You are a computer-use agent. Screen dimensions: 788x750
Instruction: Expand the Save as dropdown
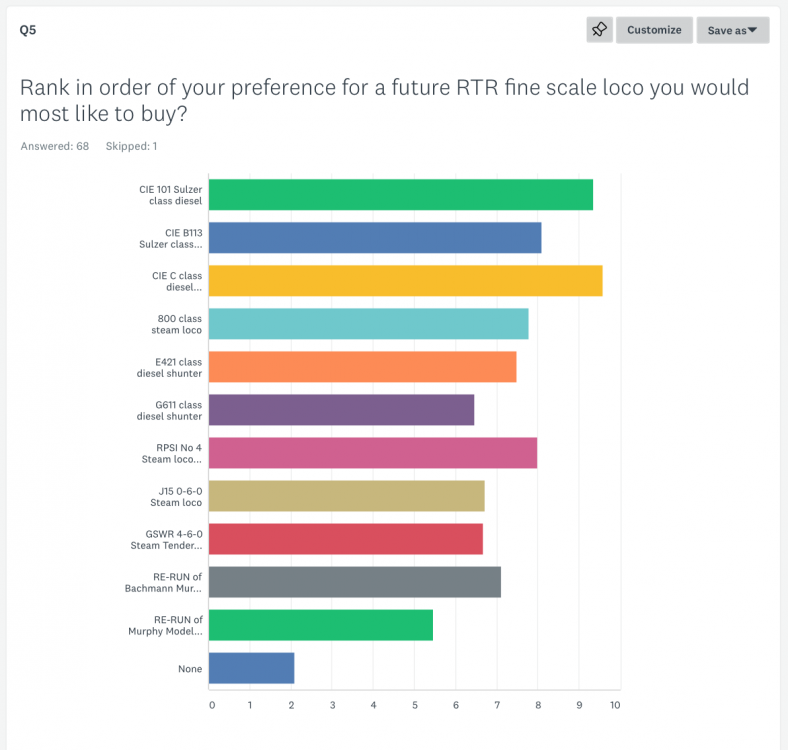tap(732, 30)
